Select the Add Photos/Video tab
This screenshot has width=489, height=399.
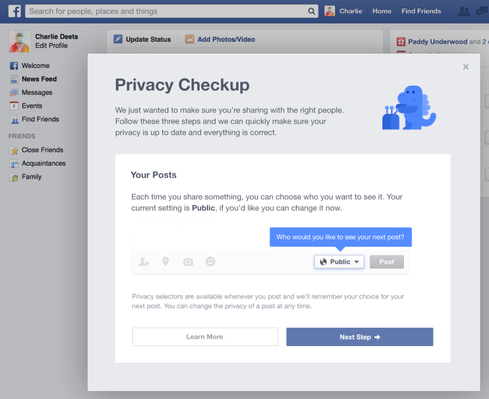pyautogui.click(x=220, y=39)
